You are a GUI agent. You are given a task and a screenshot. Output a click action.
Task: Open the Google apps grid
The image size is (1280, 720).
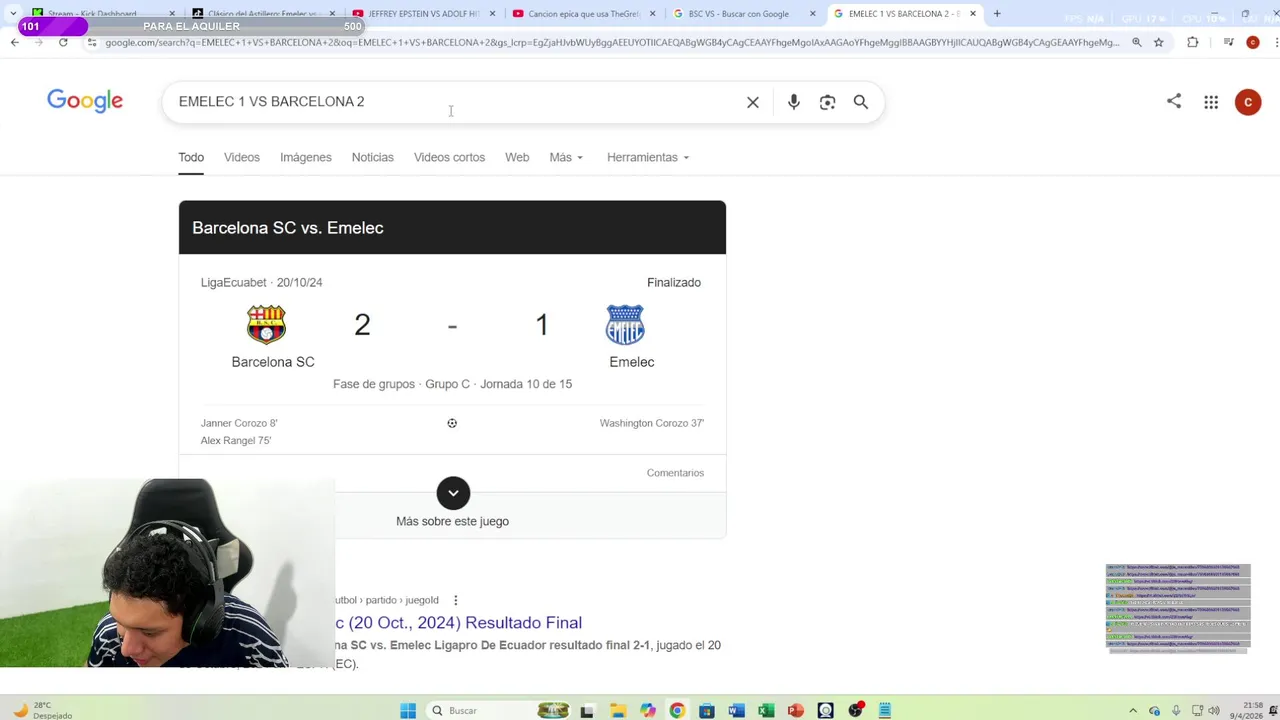pyautogui.click(x=1211, y=102)
